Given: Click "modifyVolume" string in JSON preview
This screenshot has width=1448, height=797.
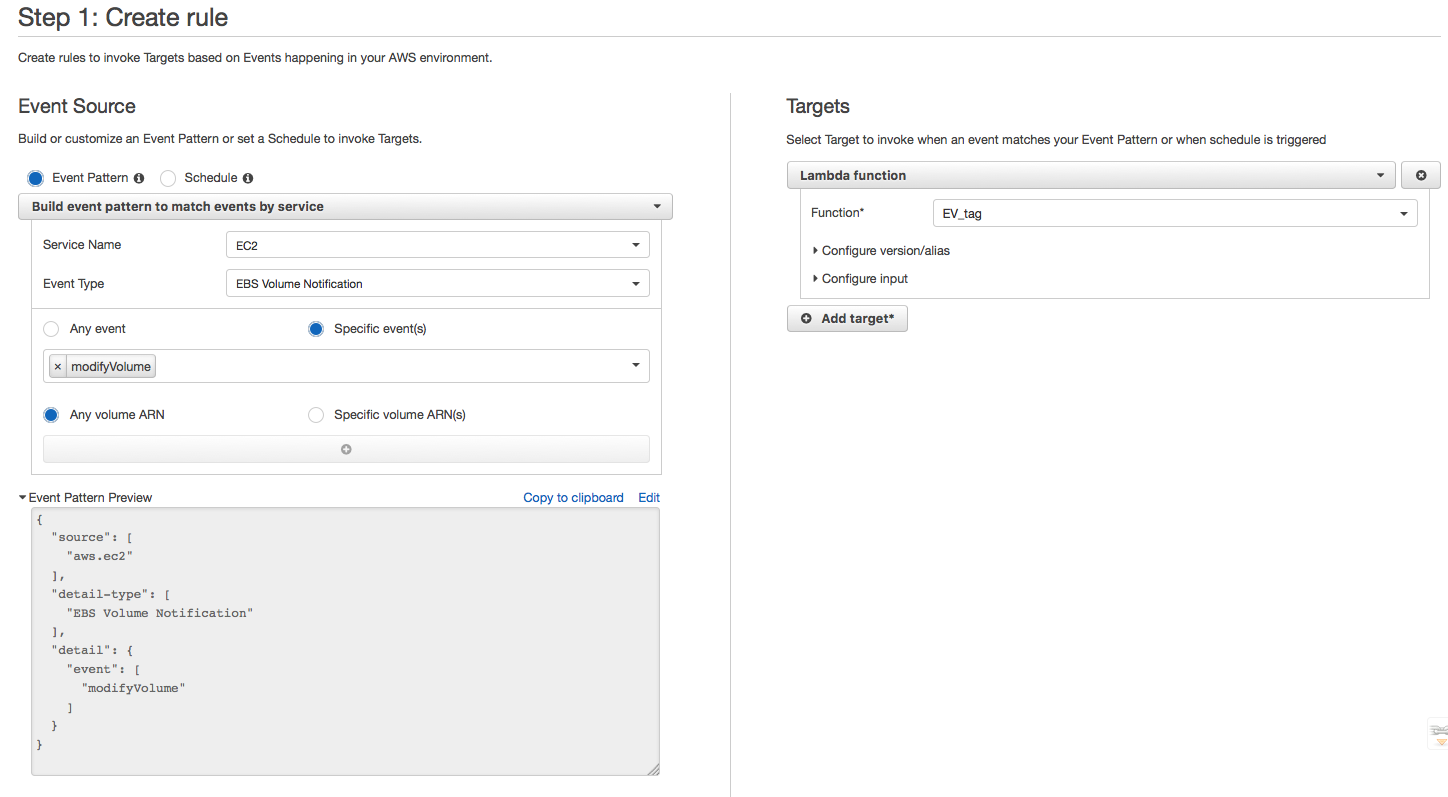Looking at the screenshot, I should (x=134, y=689).
